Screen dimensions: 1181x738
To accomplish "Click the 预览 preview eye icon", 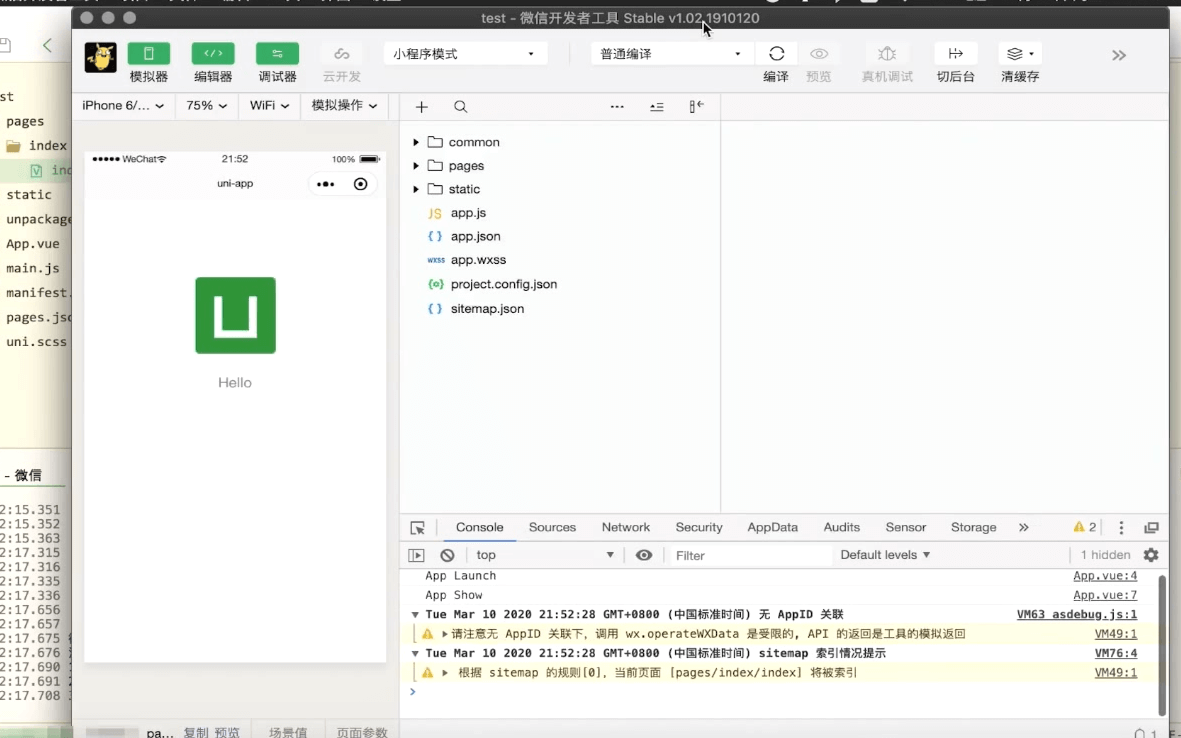I will pos(819,53).
